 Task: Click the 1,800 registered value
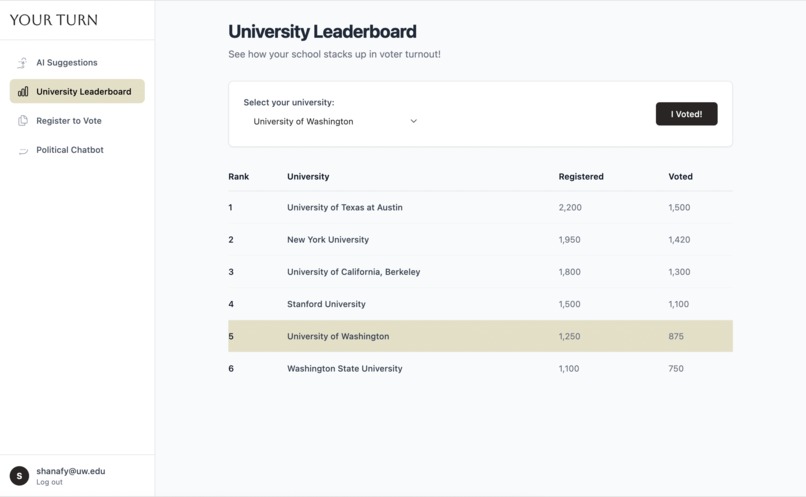(x=570, y=272)
